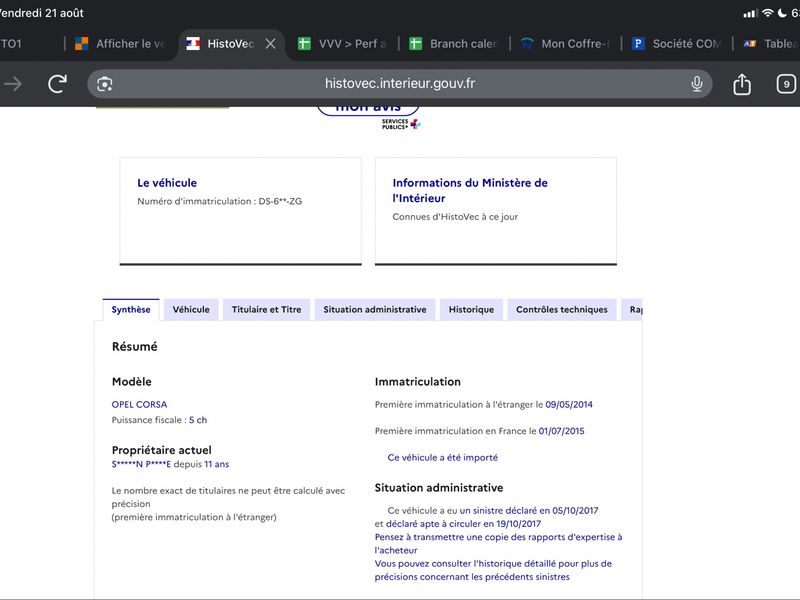Reload the HistoVec page

[57, 84]
